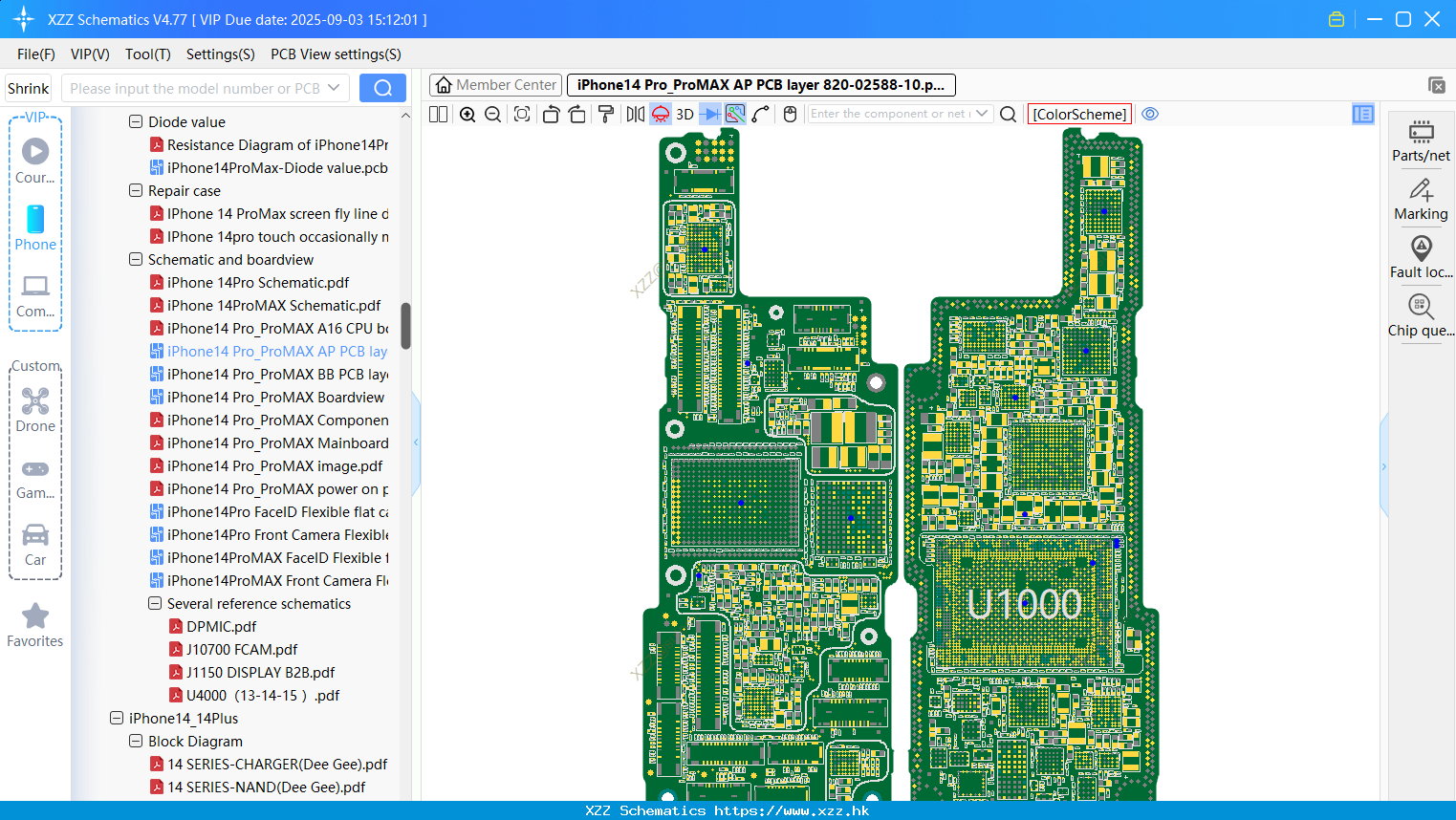Open the Marking tool
This screenshot has width=1456, height=820.
point(1421,200)
